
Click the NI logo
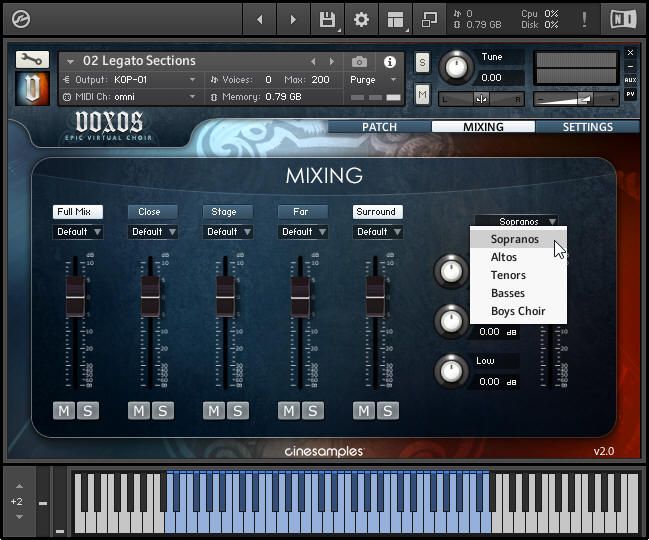(x=623, y=19)
